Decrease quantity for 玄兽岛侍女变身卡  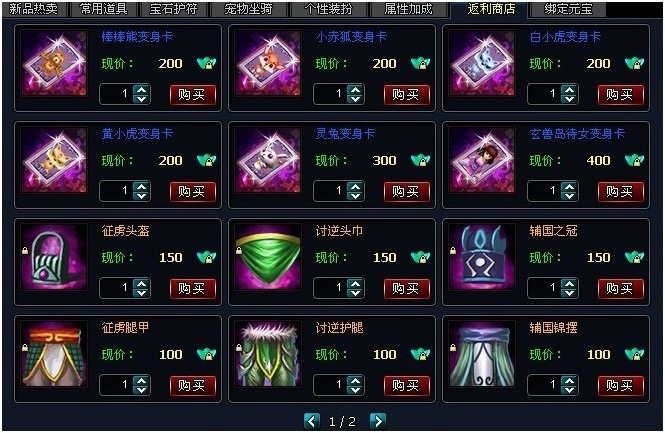pos(569,196)
